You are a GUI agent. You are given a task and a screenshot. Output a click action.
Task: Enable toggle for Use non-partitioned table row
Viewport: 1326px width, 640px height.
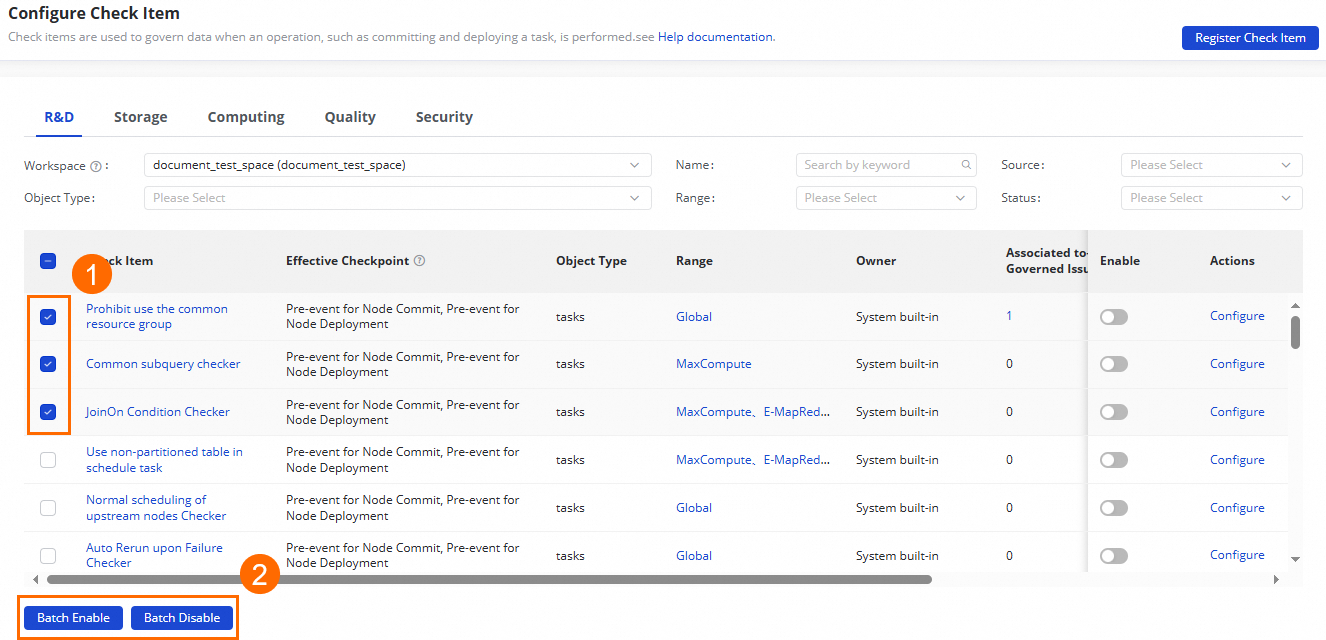pos(1114,460)
